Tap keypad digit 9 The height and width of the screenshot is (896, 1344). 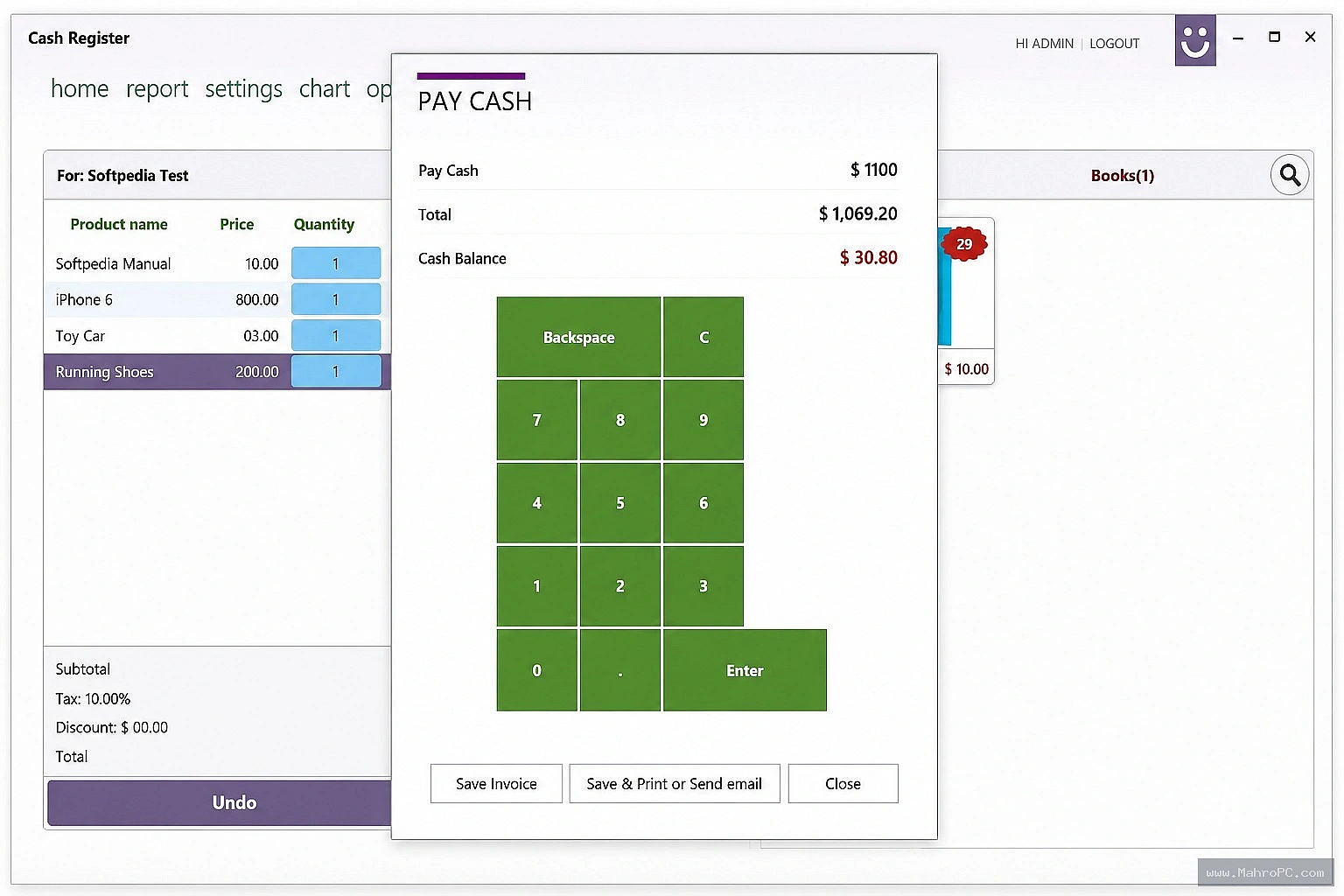[x=703, y=420]
